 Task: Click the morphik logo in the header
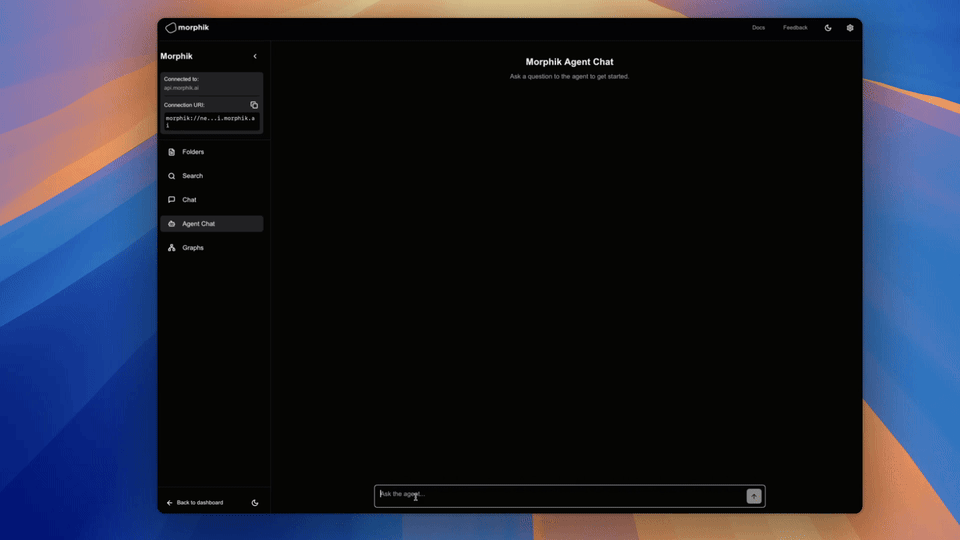(x=187, y=28)
